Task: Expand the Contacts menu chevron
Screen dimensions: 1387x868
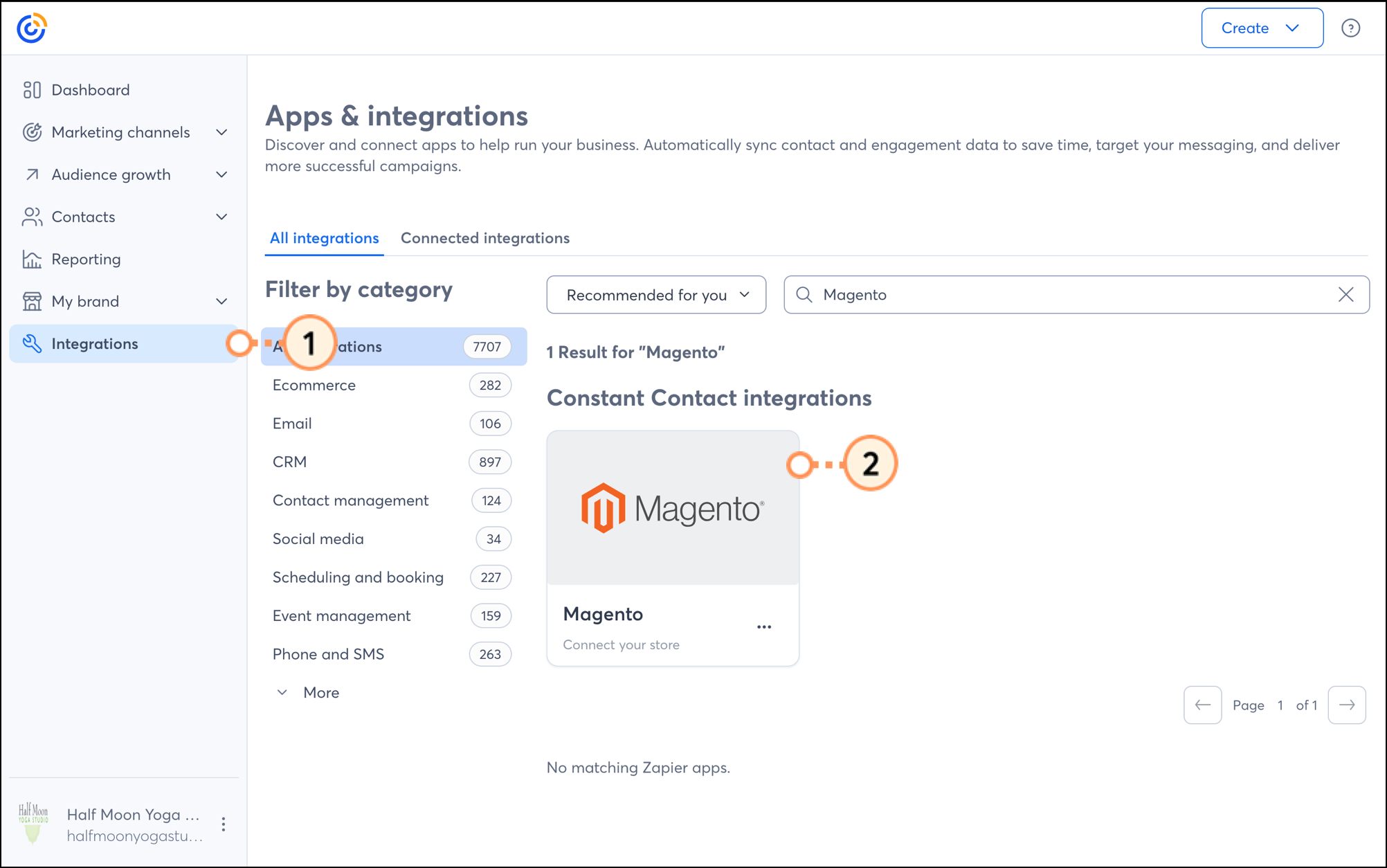Action: point(221,217)
